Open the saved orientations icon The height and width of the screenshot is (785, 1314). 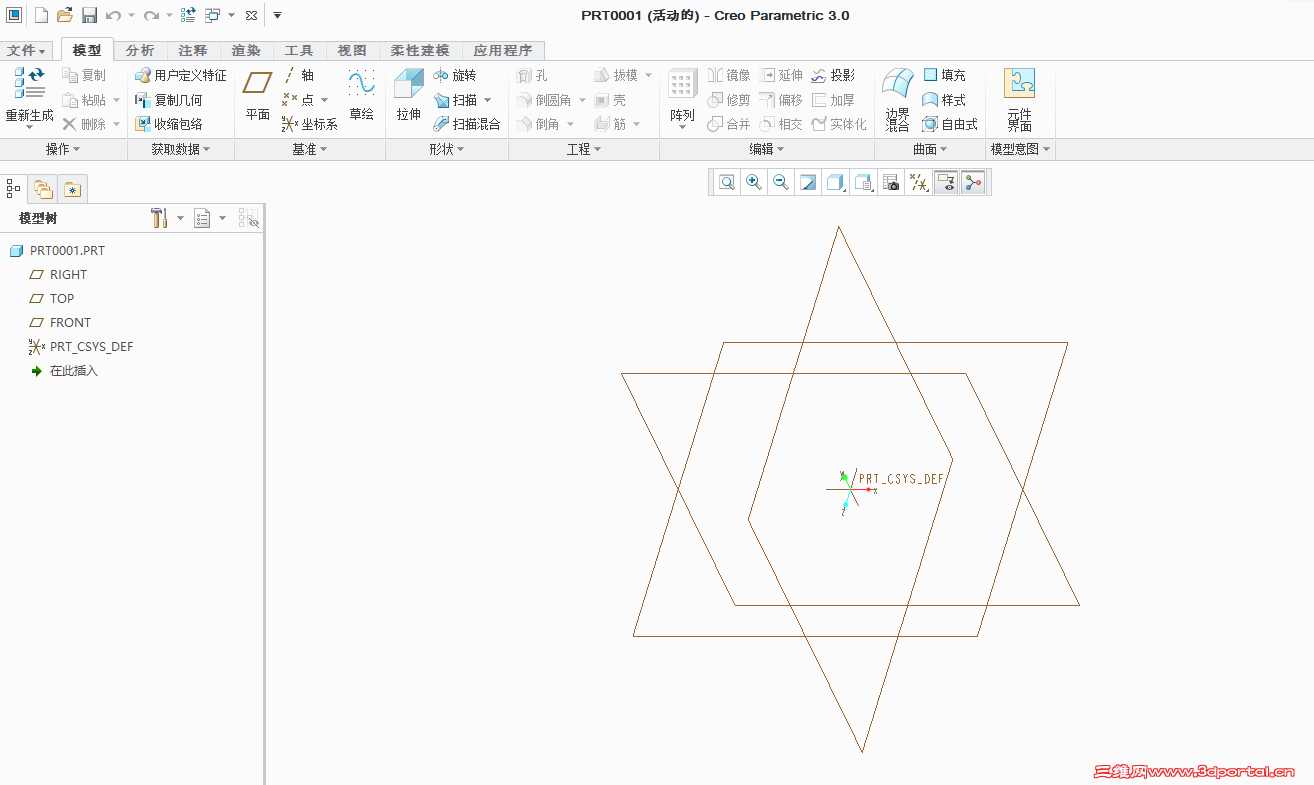pos(863,182)
